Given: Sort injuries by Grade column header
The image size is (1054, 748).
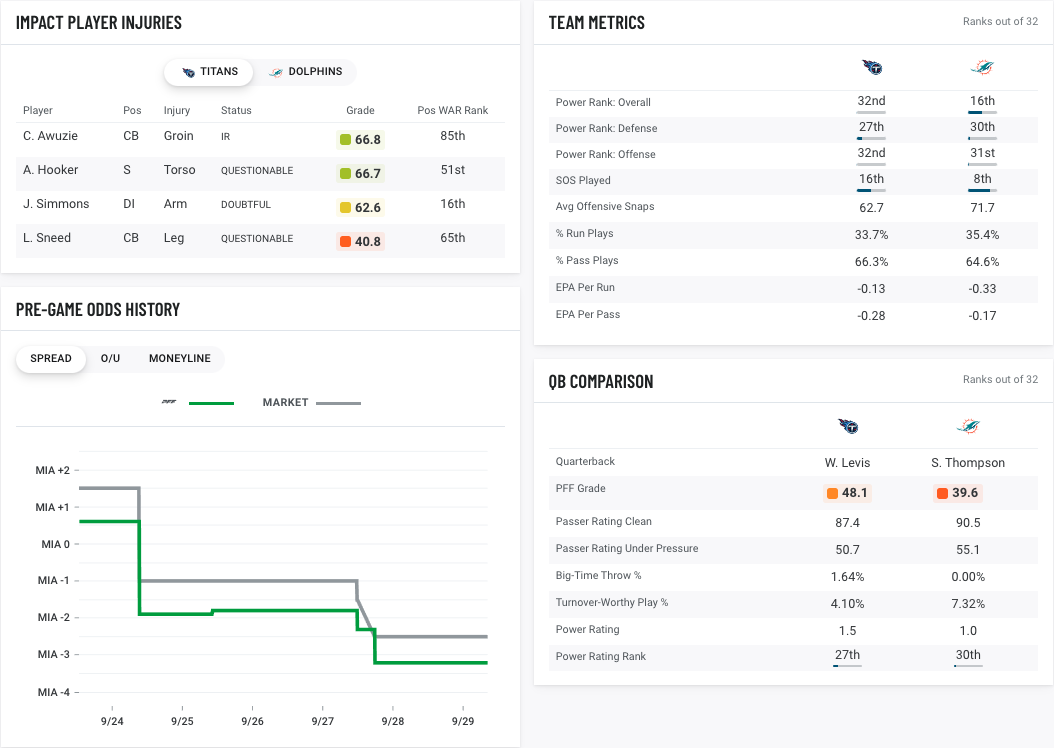Looking at the screenshot, I should click(x=360, y=111).
